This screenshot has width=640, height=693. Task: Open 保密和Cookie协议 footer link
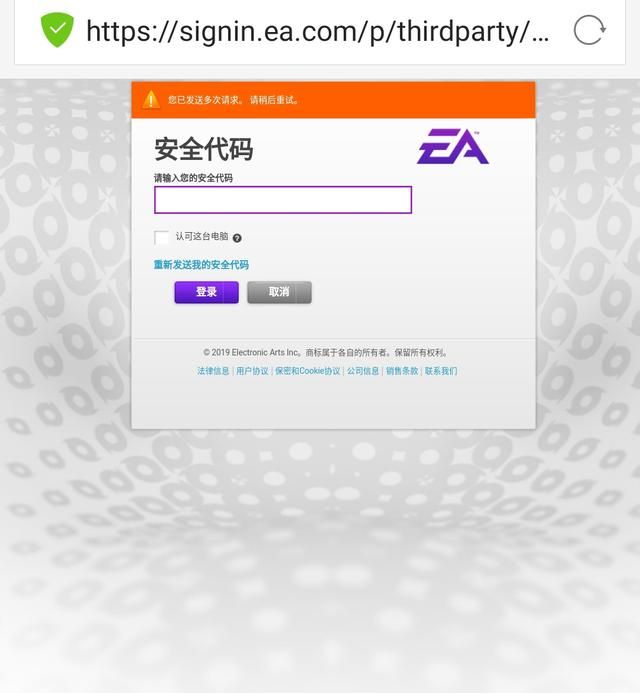308,371
